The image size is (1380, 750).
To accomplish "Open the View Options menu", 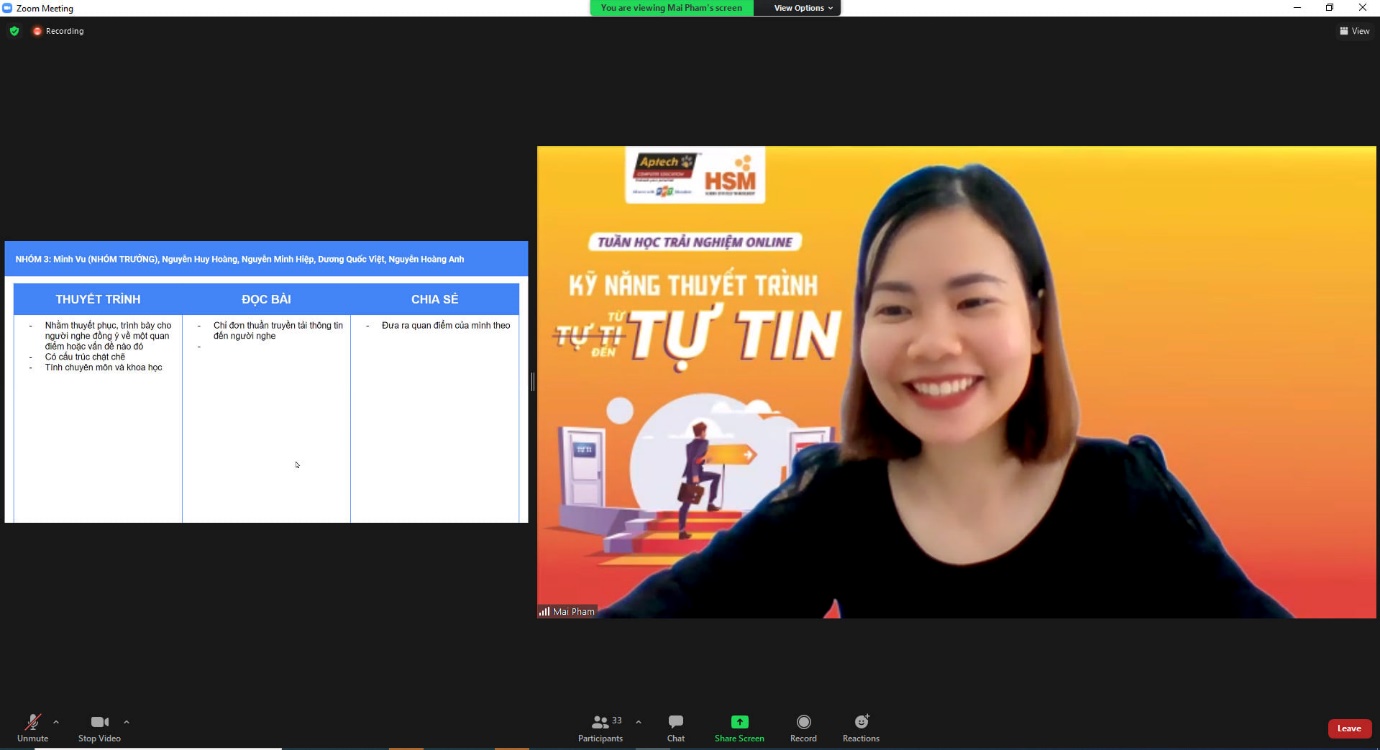I will (803, 8).
